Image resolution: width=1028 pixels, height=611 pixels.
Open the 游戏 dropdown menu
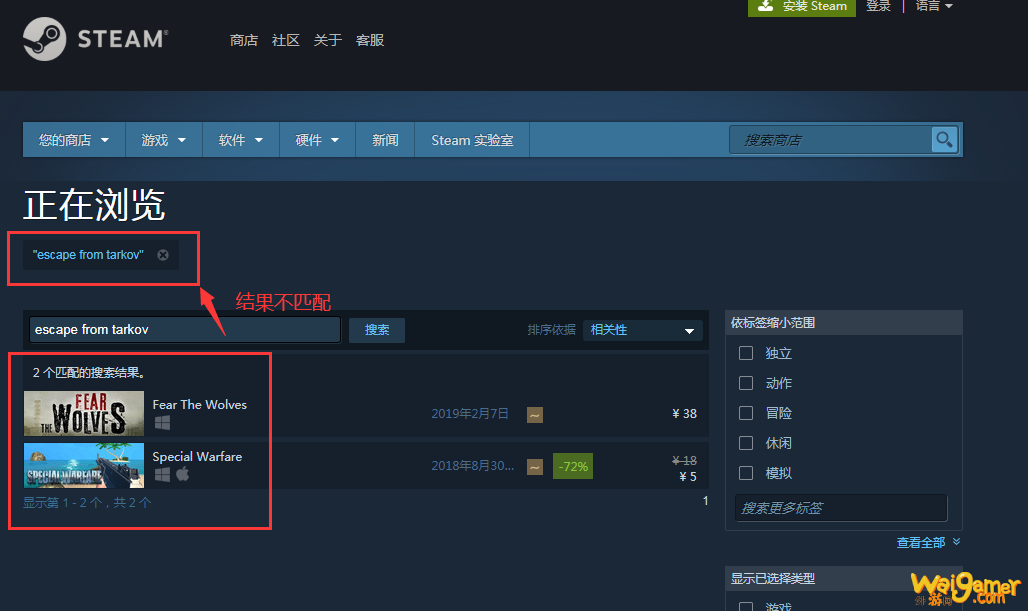(164, 140)
